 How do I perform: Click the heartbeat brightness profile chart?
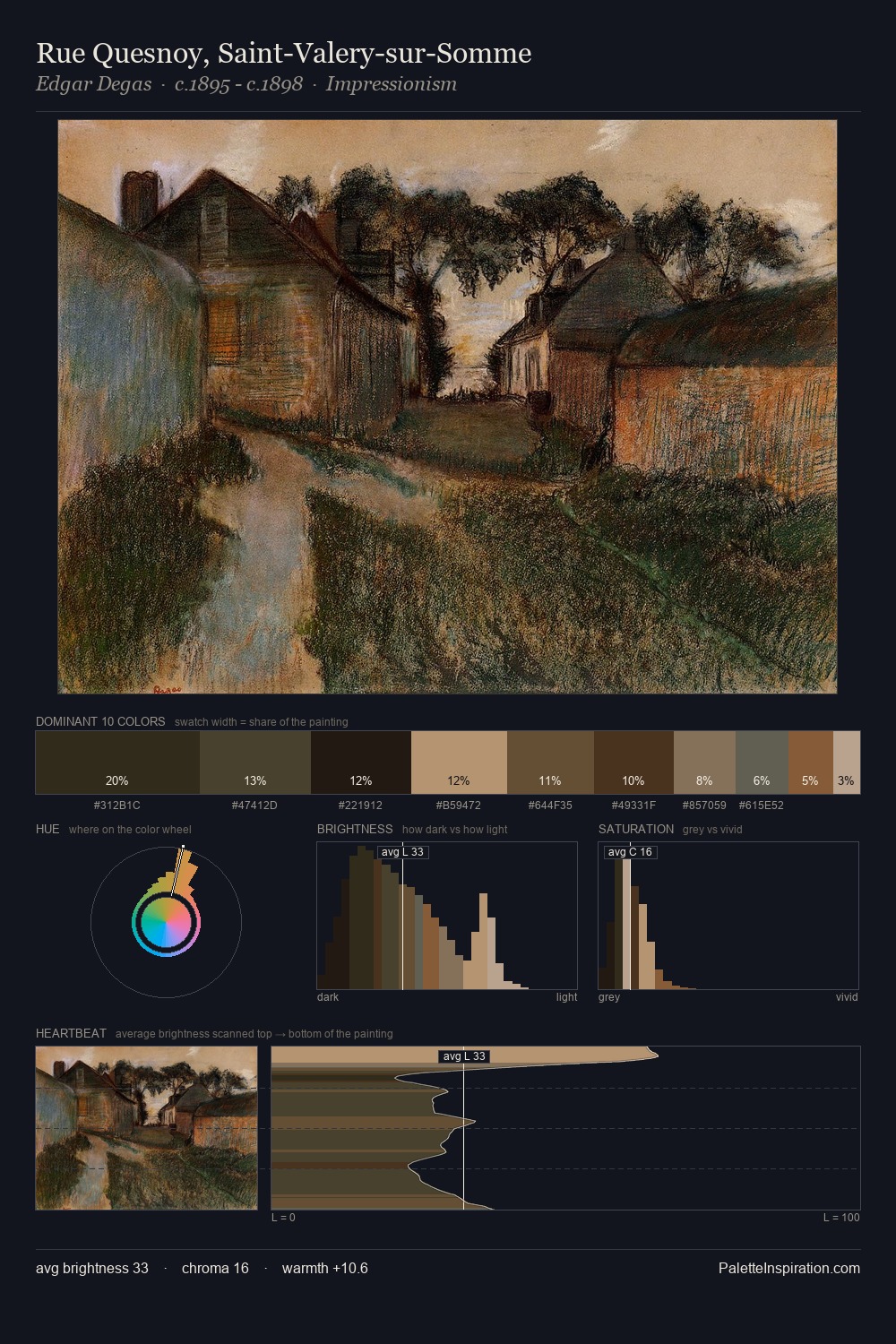565,1128
